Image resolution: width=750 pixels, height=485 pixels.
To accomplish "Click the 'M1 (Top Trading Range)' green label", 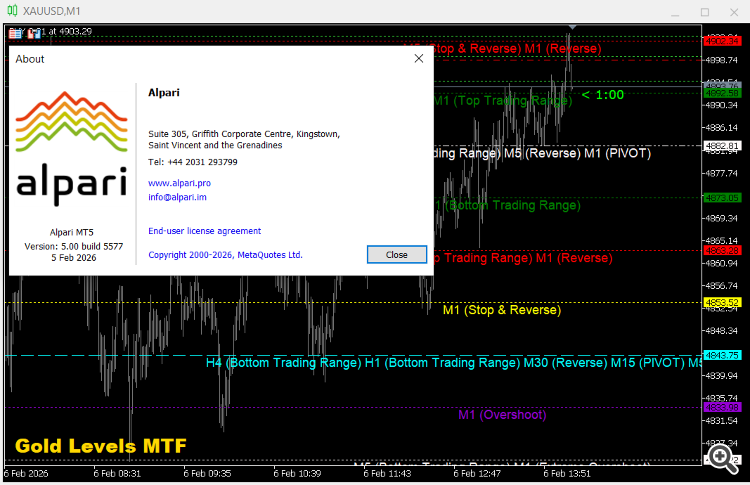I will tap(503, 100).
